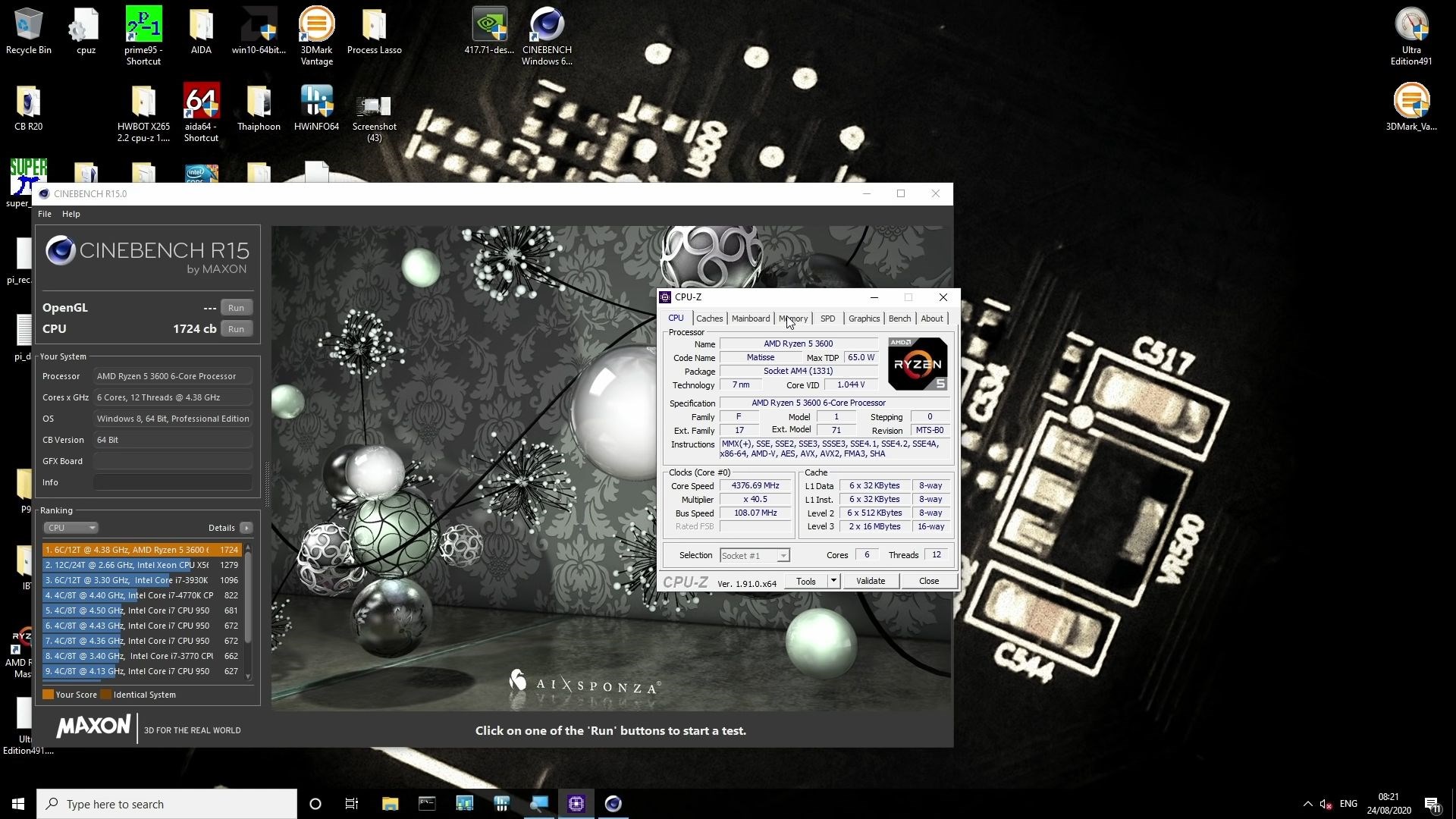Launch the HWiNFO64 desktop icon
This screenshot has width=1456, height=819.
coord(316,108)
